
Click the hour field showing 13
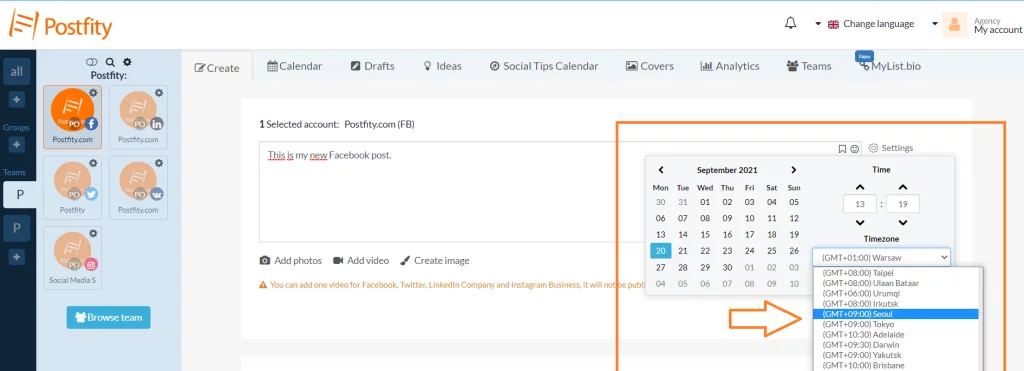pos(859,204)
